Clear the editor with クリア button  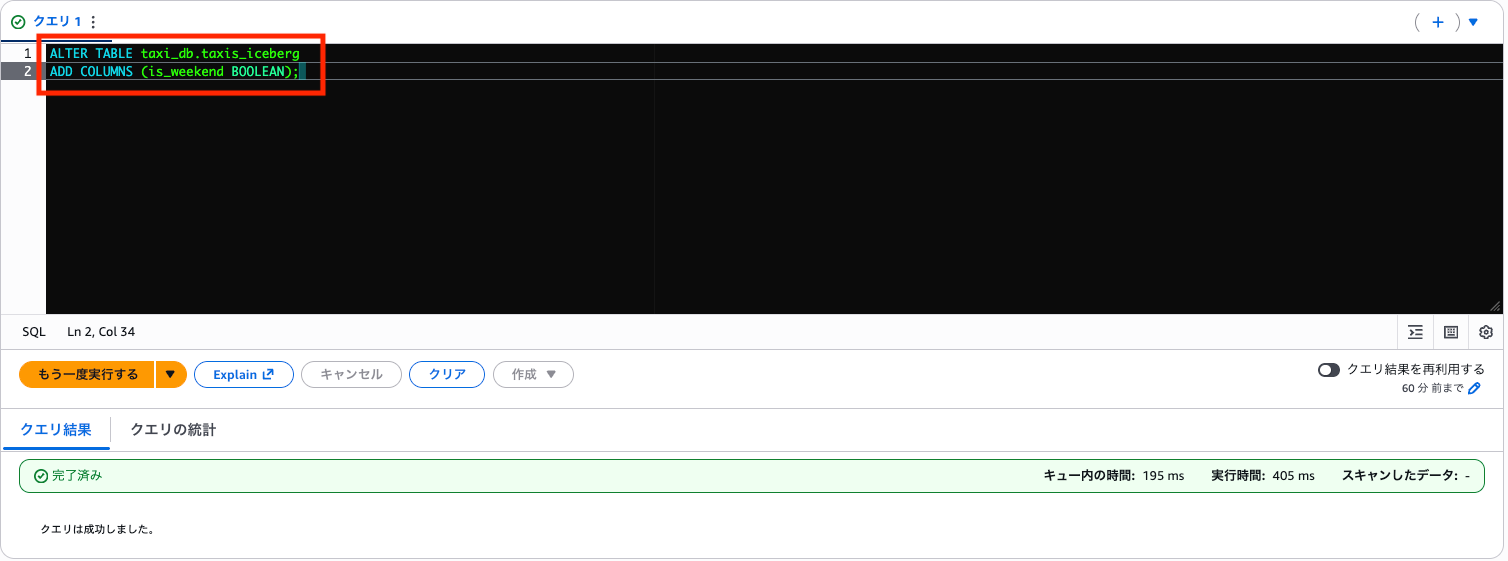447,375
